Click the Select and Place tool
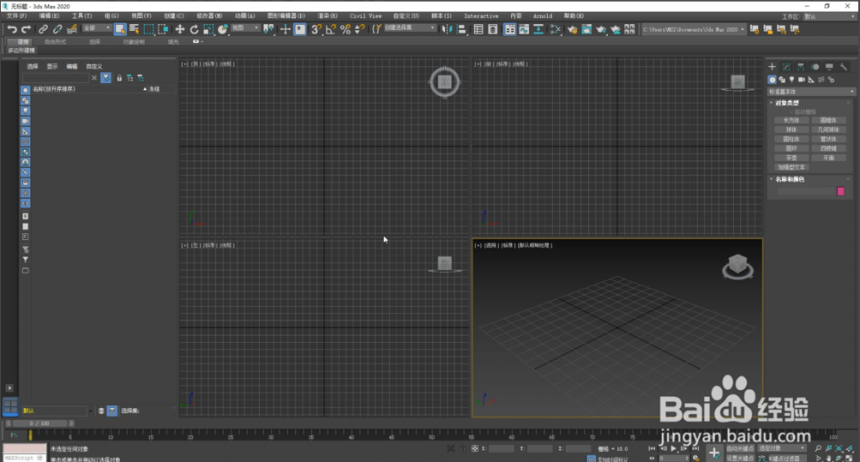 (x=223, y=29)
